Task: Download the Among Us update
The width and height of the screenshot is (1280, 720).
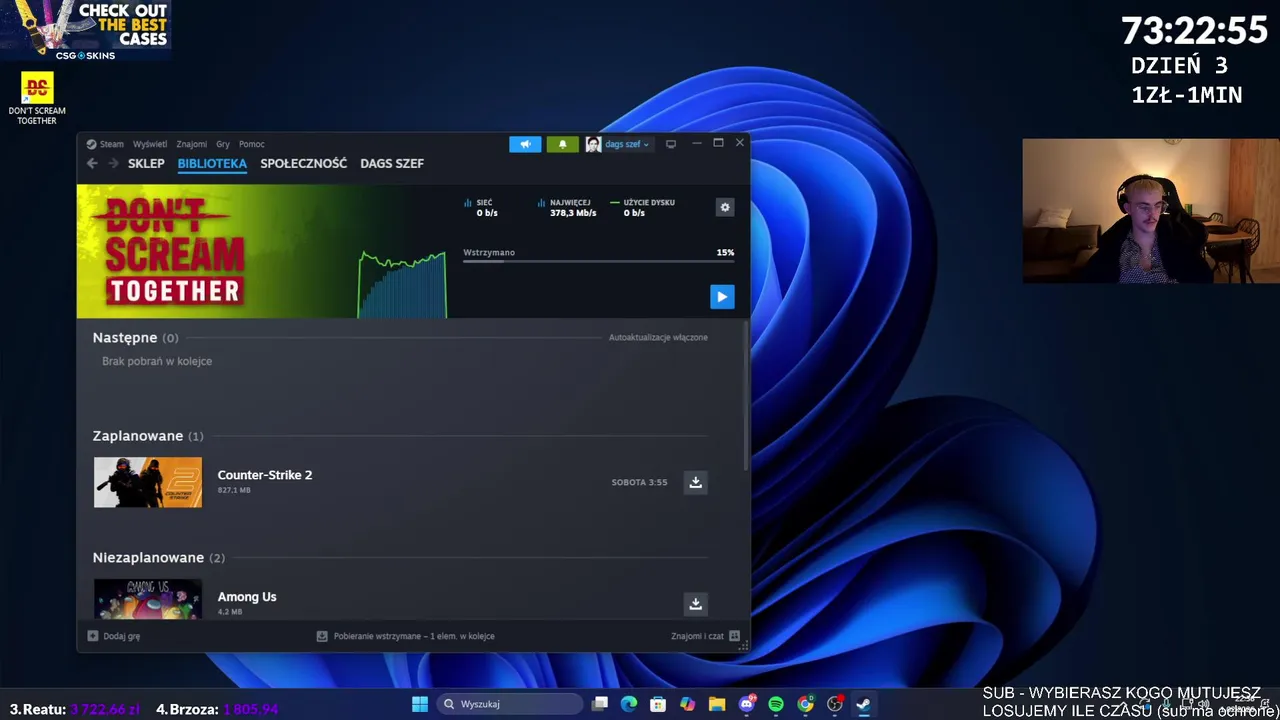Action: click(x=695, y=603)
